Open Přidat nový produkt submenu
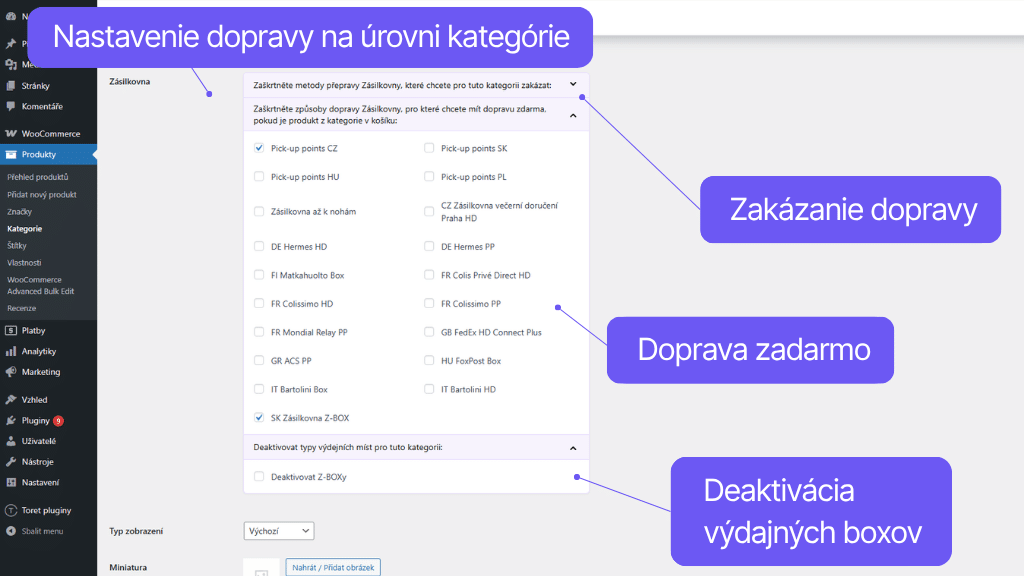The image size is (1024, 576). click(42, 195)
